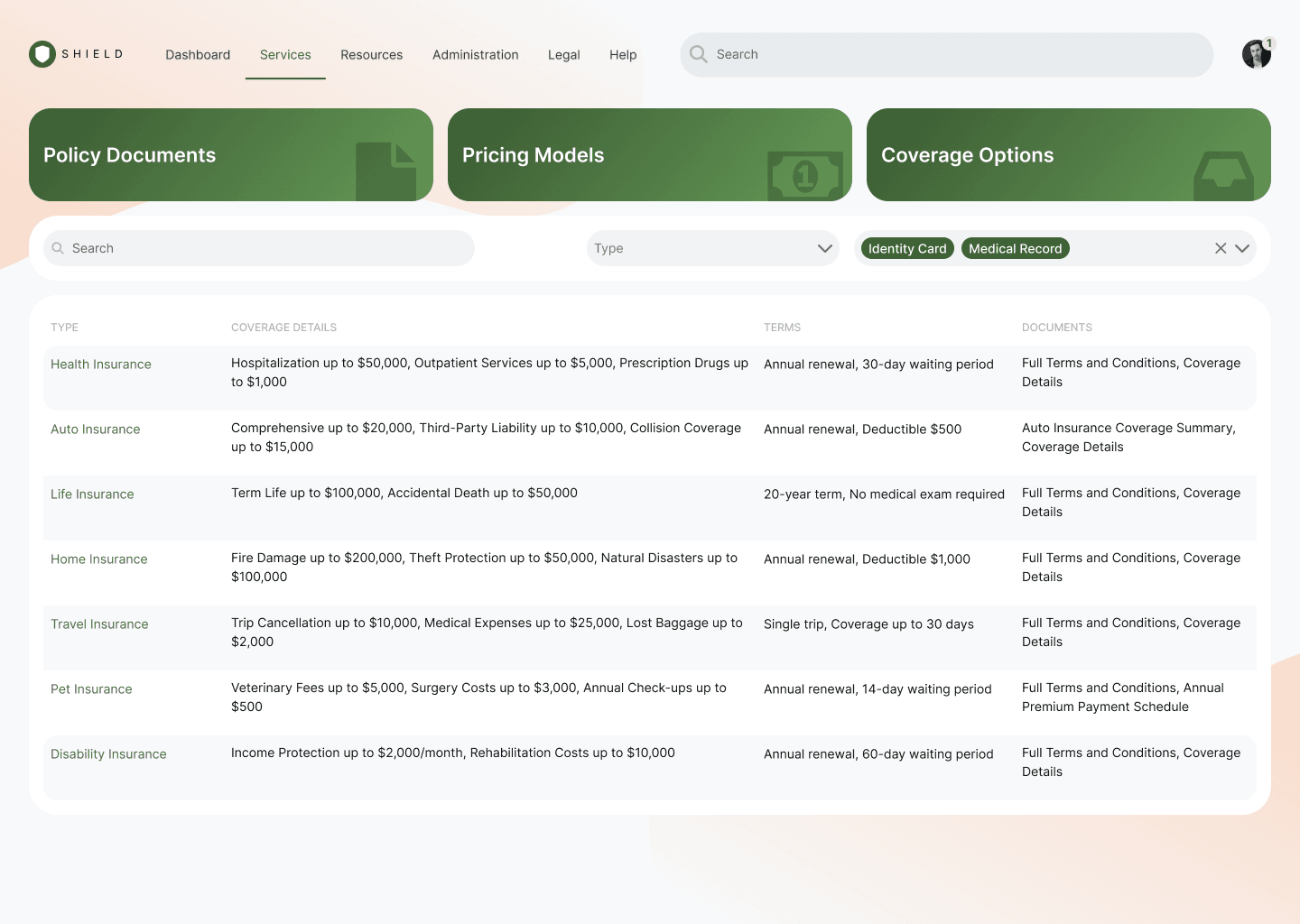The width and height of the screenshot is (1300, 924).
Task: Click the inbox tray icon on Coverage Options
Action: click(1223, 175)
